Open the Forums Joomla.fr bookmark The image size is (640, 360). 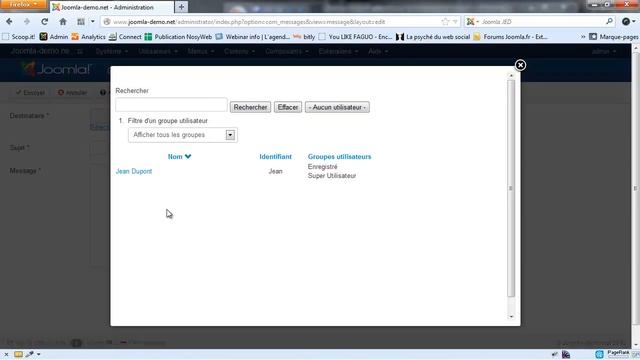coord(510,37)
